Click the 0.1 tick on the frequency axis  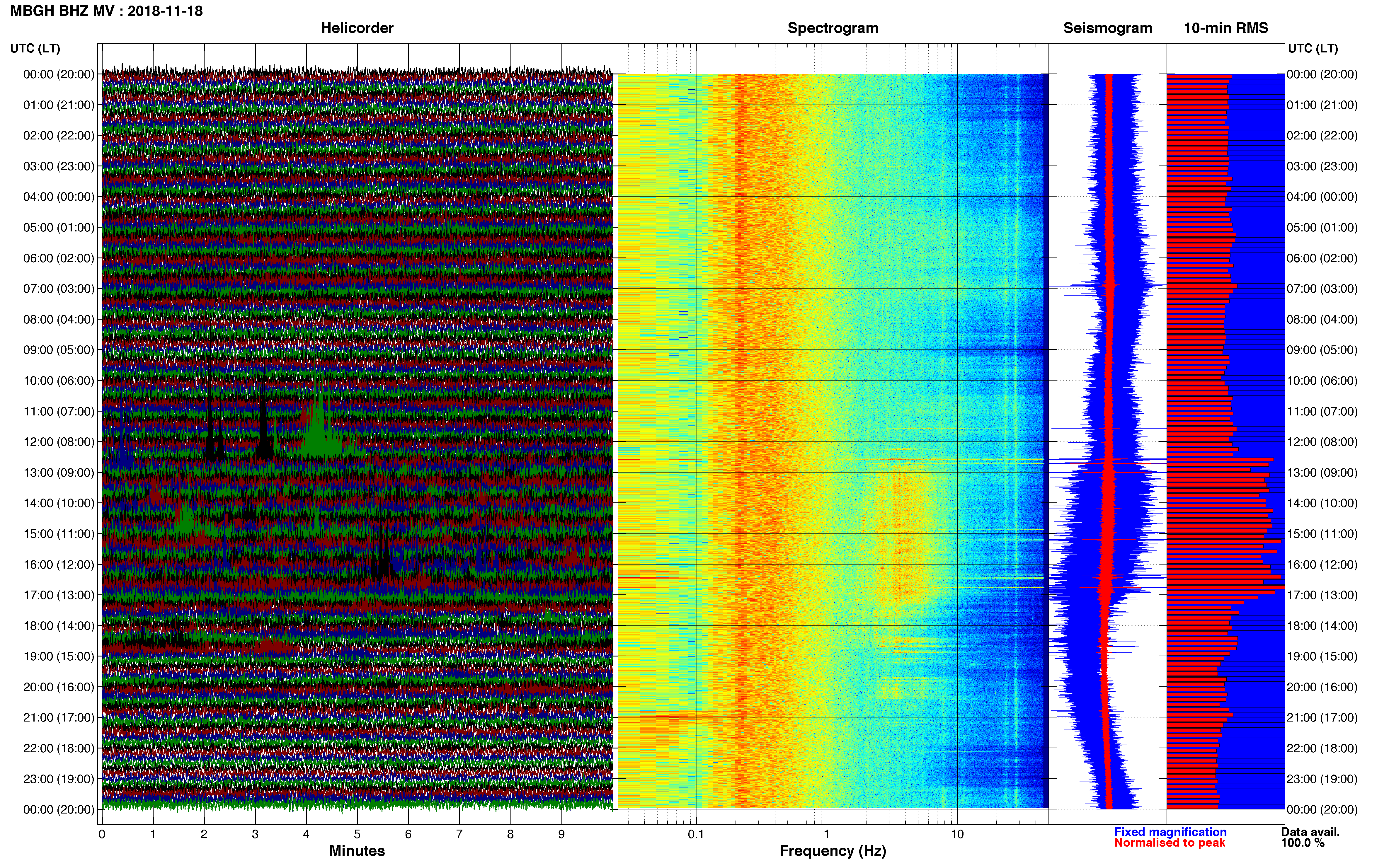pyautogui.click(x=696, y=835)
